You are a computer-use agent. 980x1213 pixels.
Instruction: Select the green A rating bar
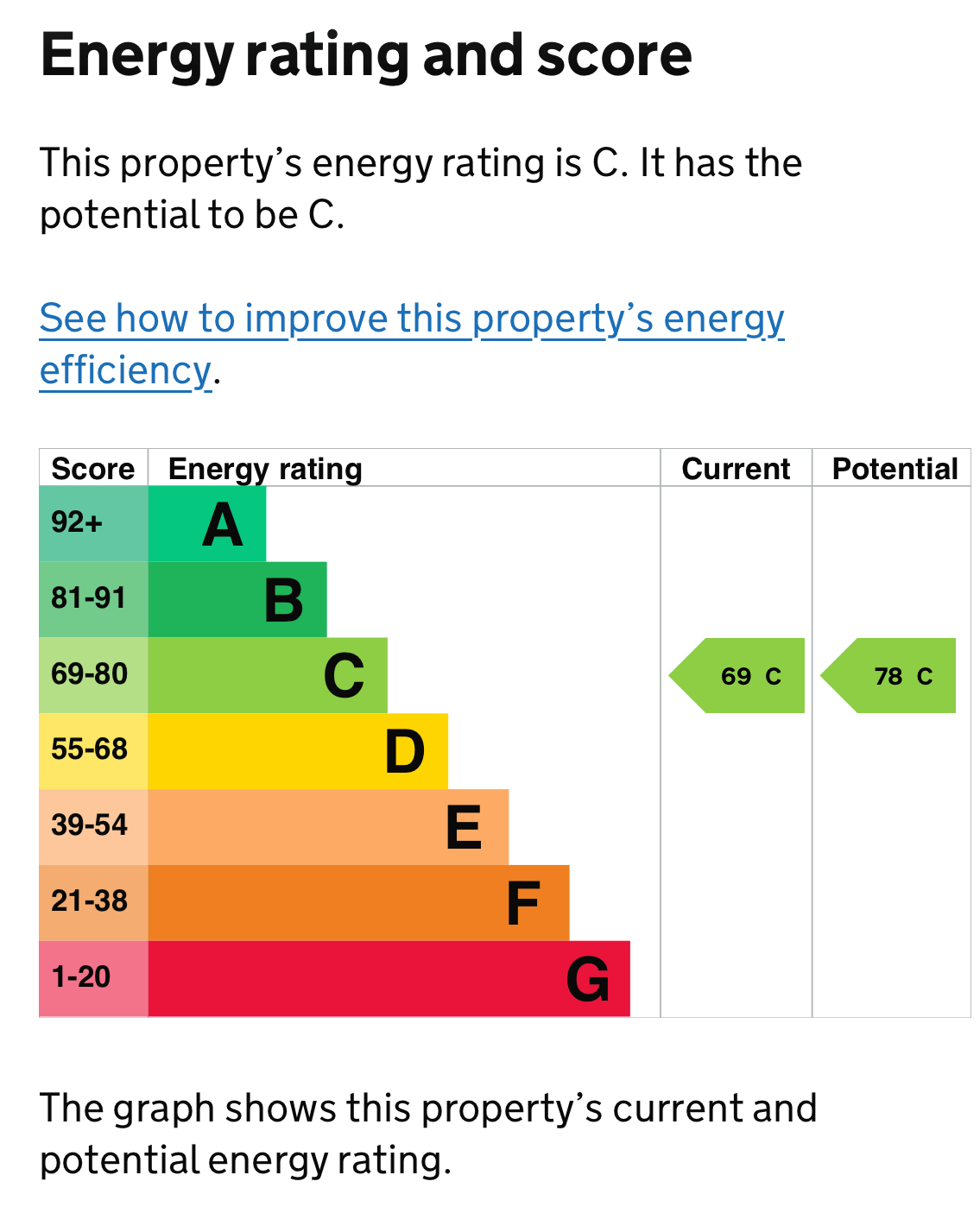[x=207, y=524]
